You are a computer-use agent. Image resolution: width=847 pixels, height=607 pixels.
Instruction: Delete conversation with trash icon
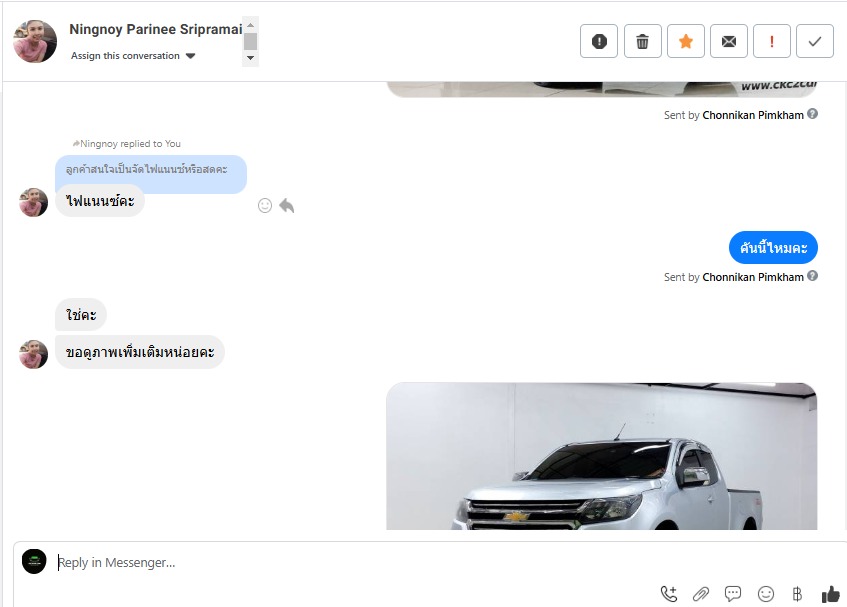pyautogui.click(x=642, y=41)
